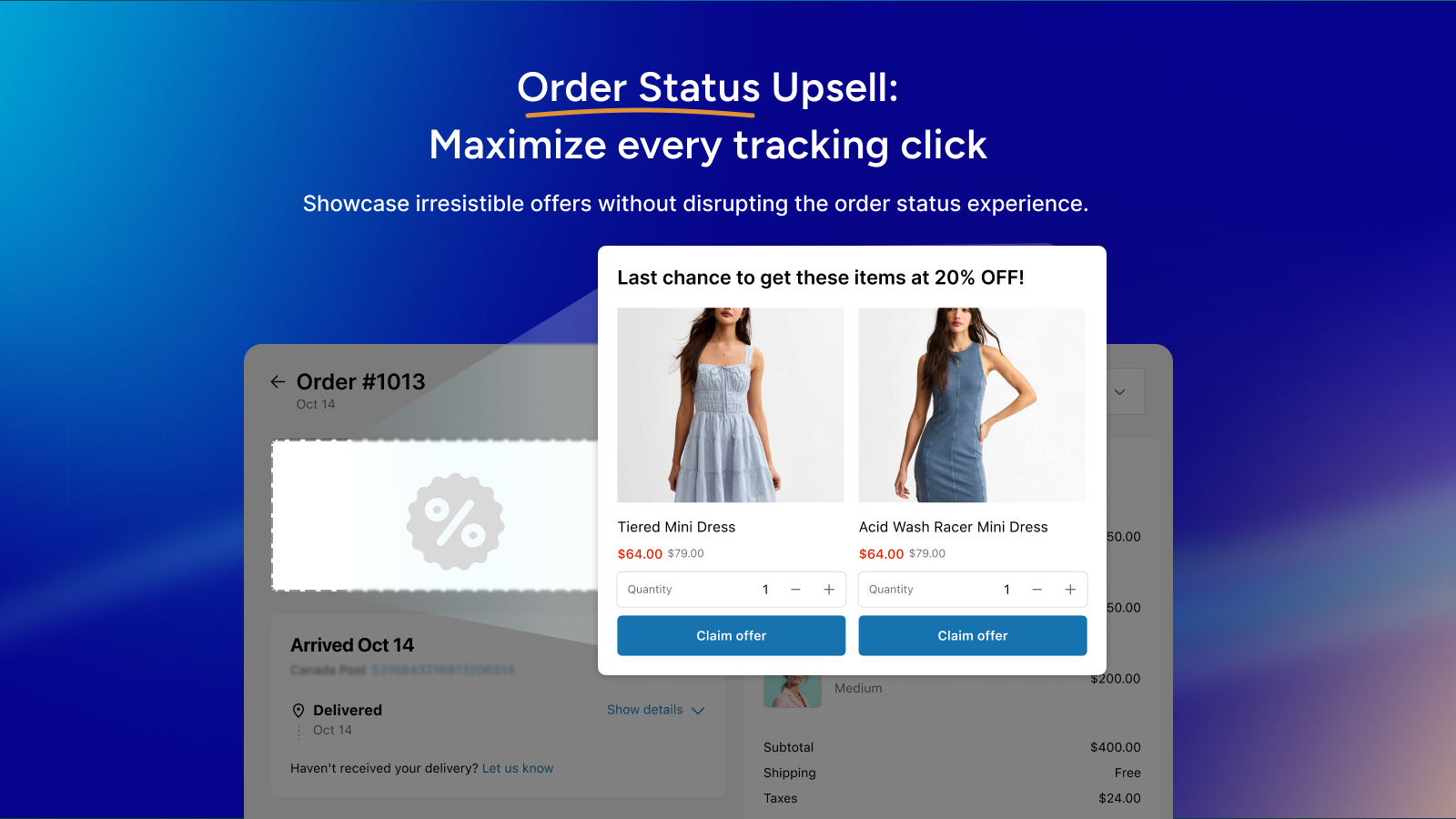Open the Show details link
Image resolution: width=1456 pixels, height=819 pixels.
click(645, 710)
